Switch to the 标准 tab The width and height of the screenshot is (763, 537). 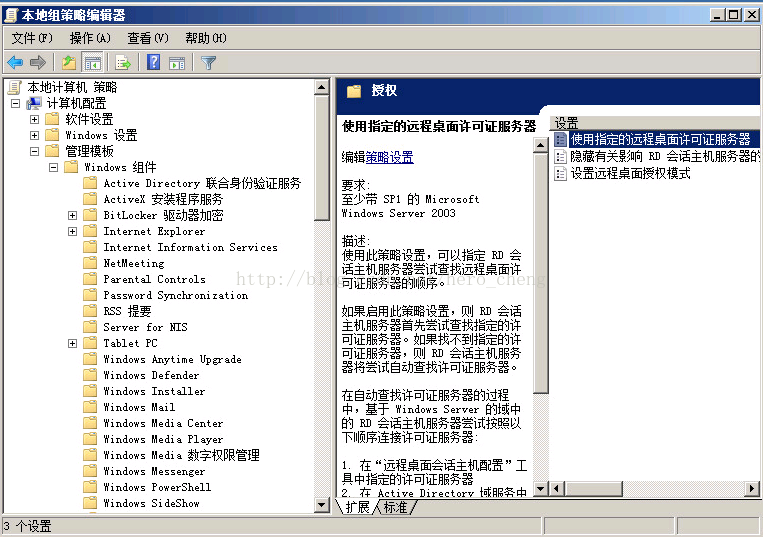(395, 507)
